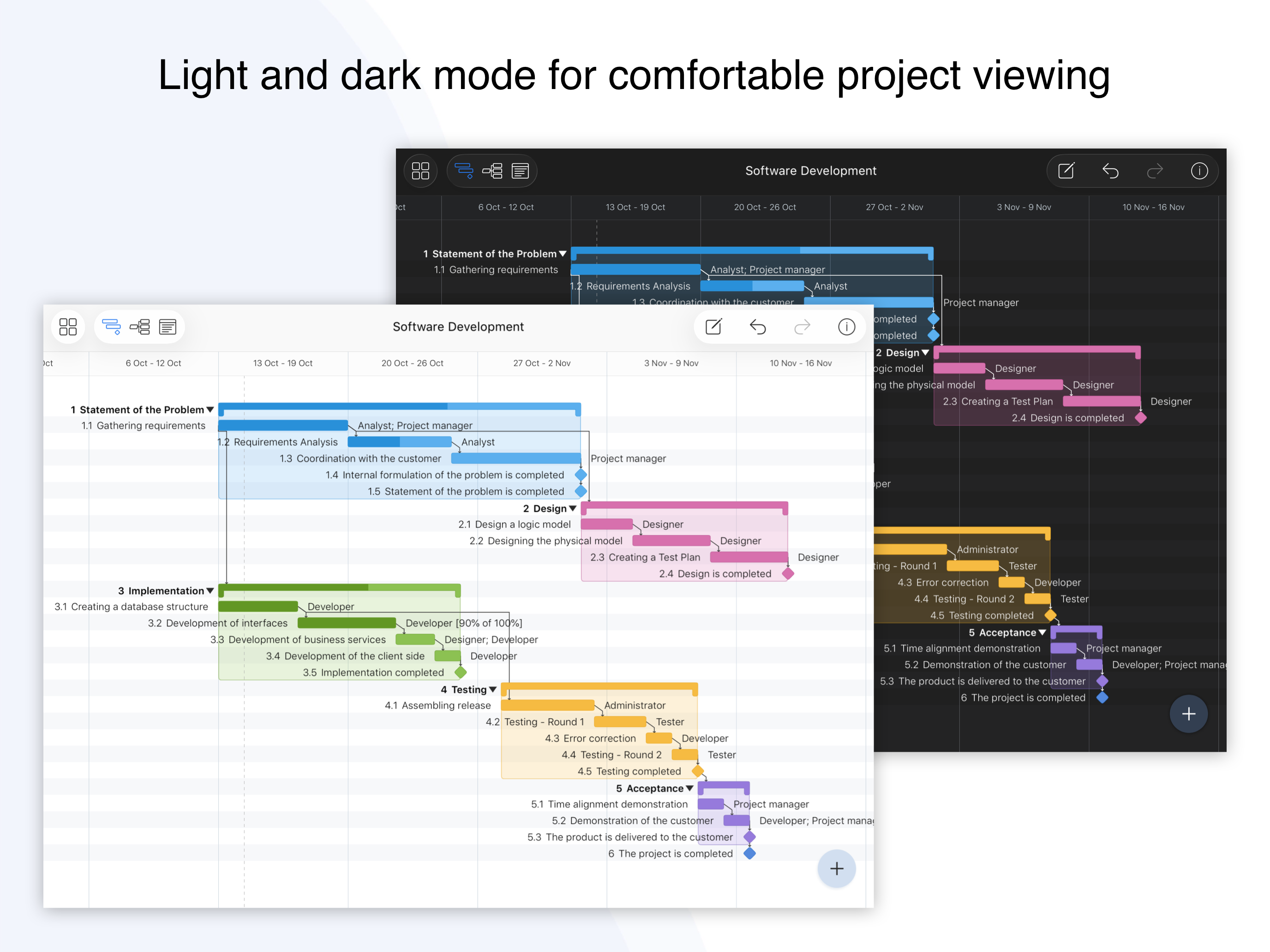Select Gathering requirements bar in dark window
Image resolution: width=1270 pixels, height=952 pixels.
[635, 270]
